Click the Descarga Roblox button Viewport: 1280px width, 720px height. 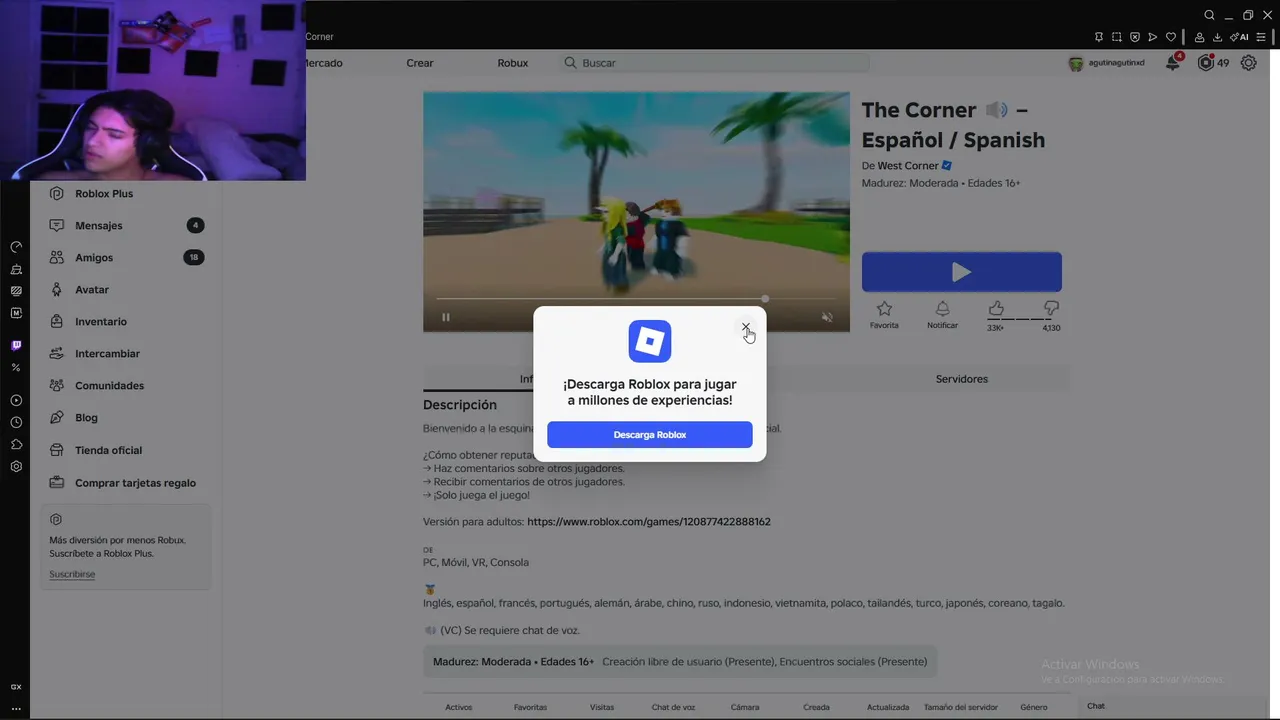pos(650,435)
